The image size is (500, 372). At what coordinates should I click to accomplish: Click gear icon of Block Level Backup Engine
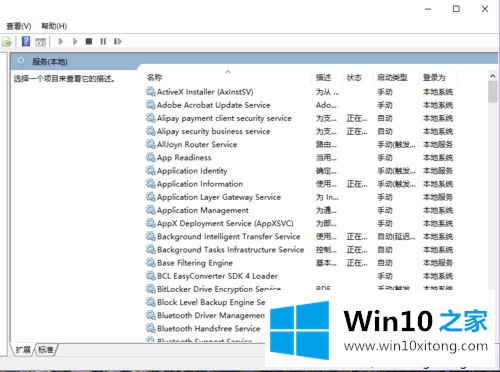151,302
